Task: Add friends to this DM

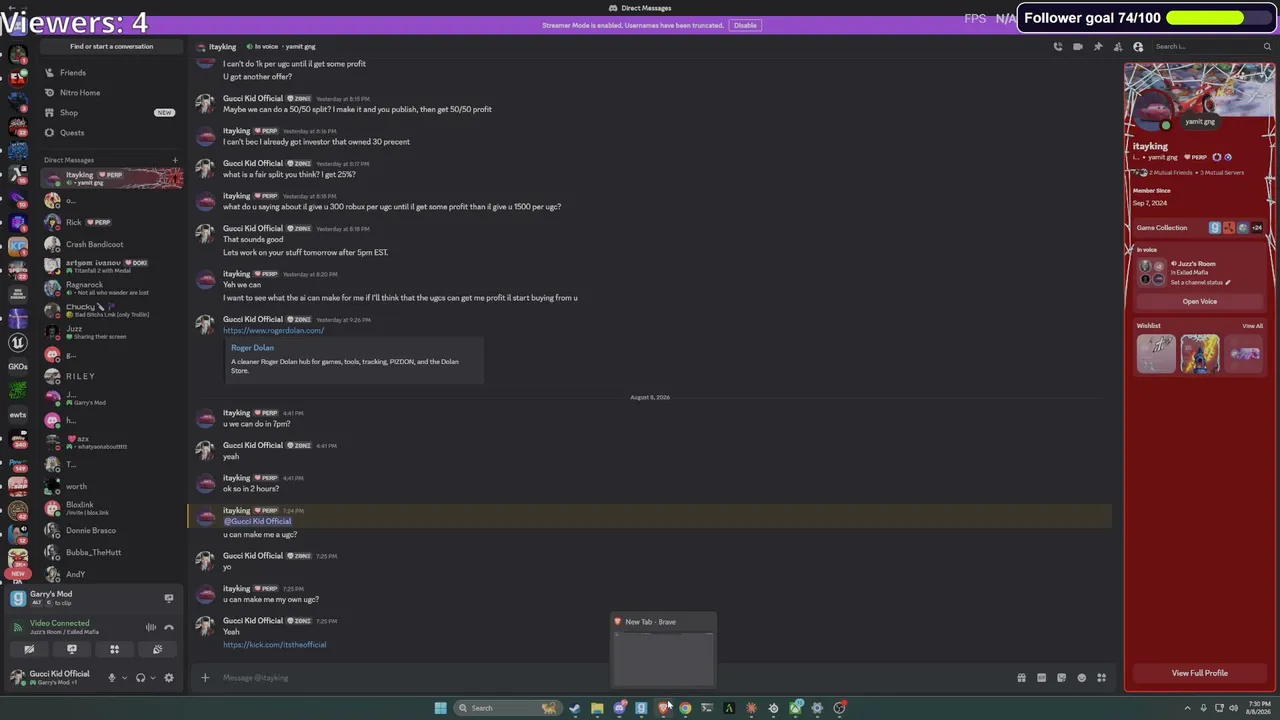Action: [1118, 46]
